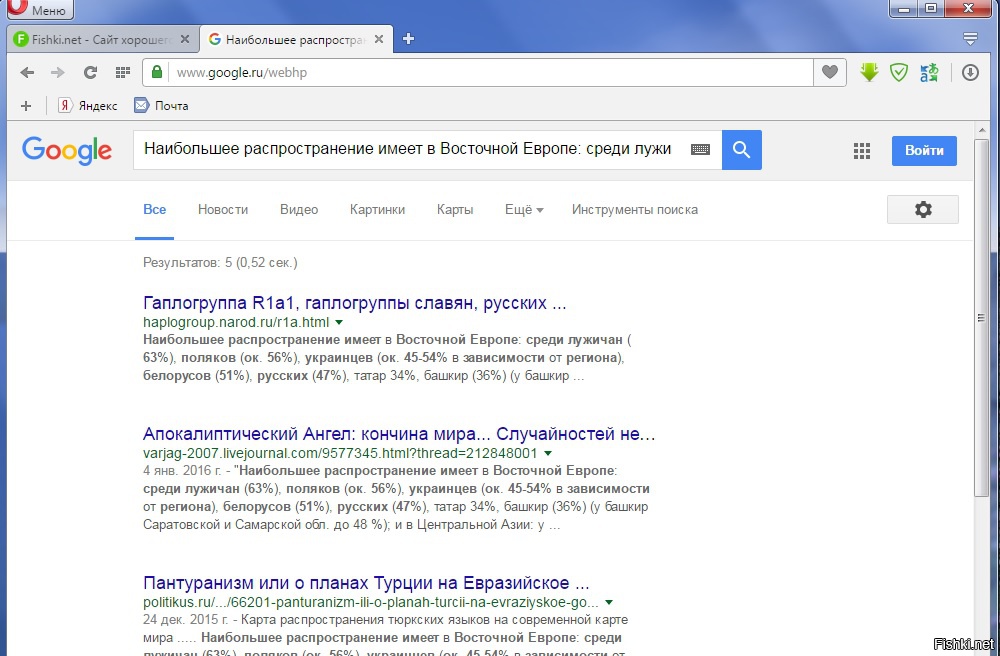Click the Результатов: 5 (0,52 сек.) text

point(220,263)
